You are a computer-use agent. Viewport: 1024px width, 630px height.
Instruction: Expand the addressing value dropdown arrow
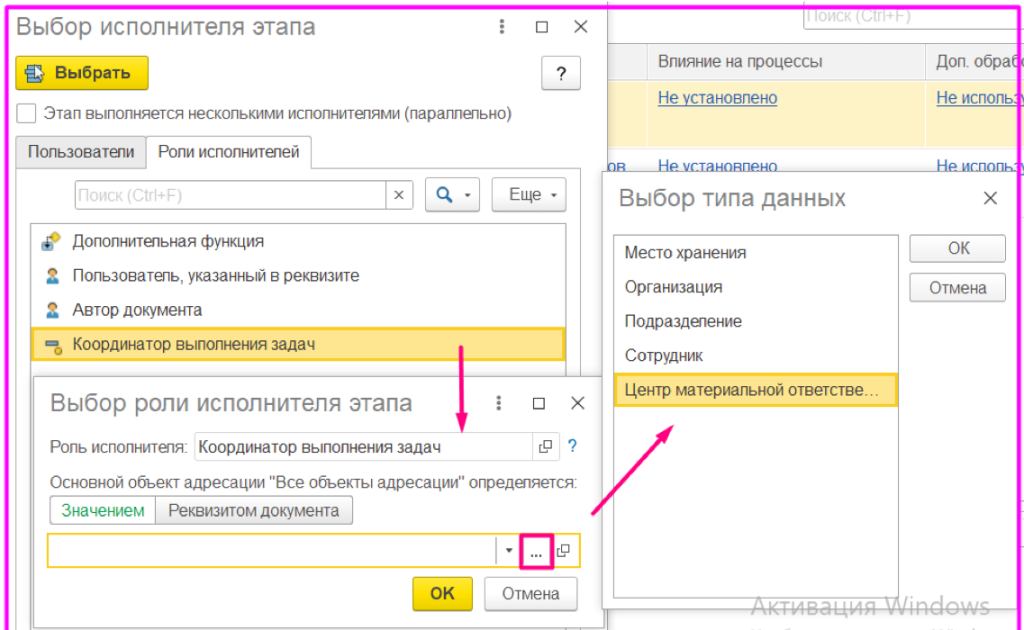[509, 552]
